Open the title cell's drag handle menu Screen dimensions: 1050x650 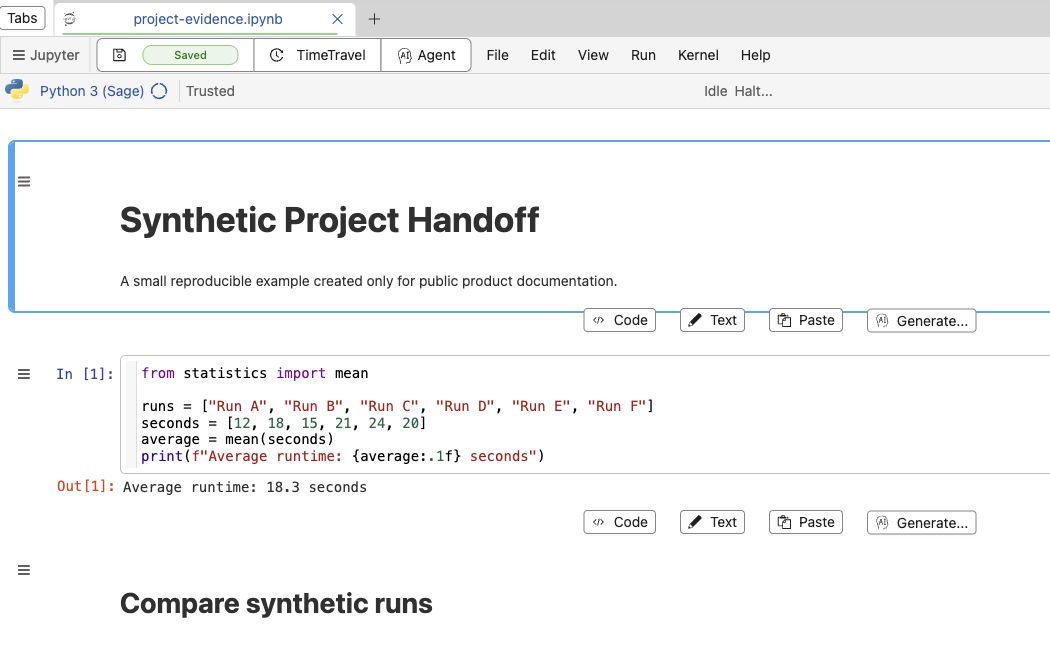[24, 181]
